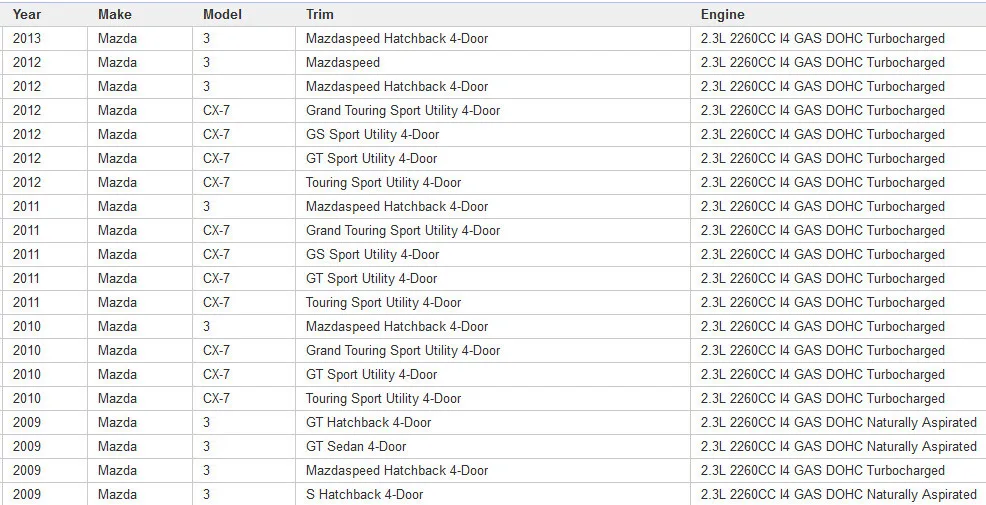The height and width of the screenshot is (505, 986).
Task: Select the 2013 year cell
Action: click(45, 38)
